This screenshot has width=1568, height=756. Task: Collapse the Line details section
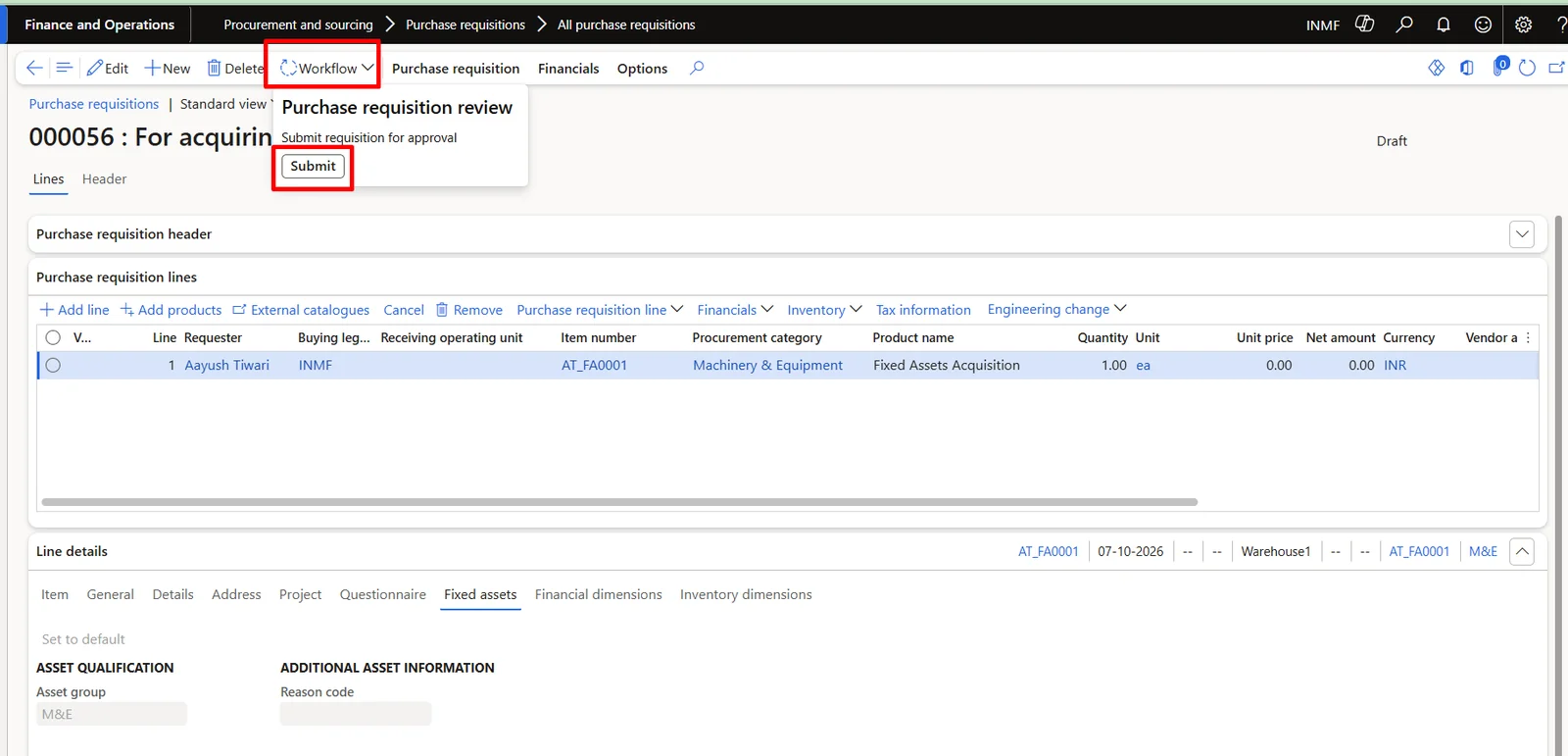(x=1522, y=551)
